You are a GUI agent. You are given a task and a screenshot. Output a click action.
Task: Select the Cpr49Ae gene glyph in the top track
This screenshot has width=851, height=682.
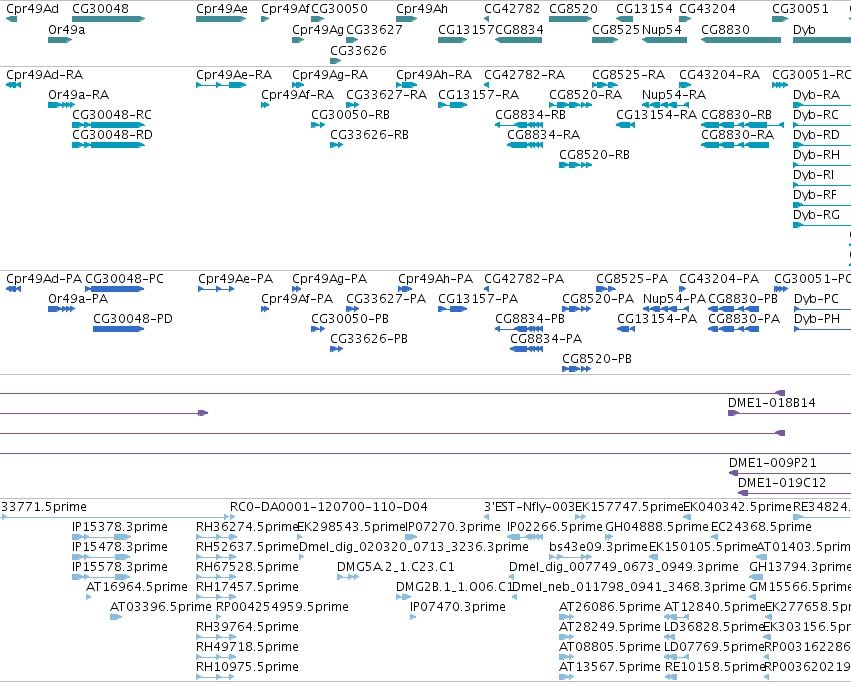(x=221, y=19)
